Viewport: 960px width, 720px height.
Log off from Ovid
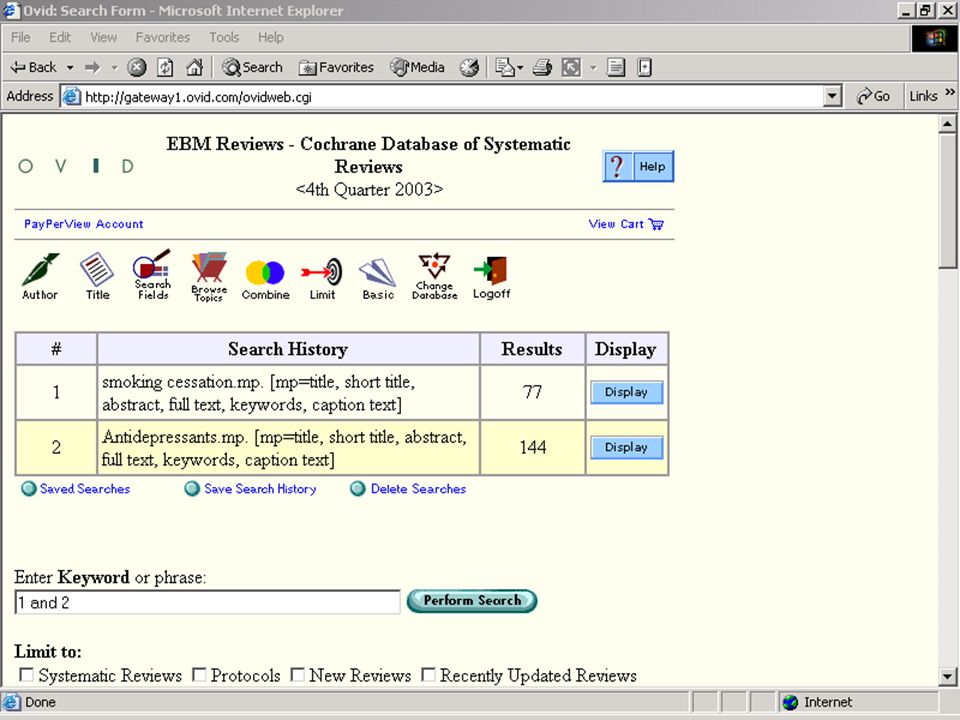(x=491, y=278)
